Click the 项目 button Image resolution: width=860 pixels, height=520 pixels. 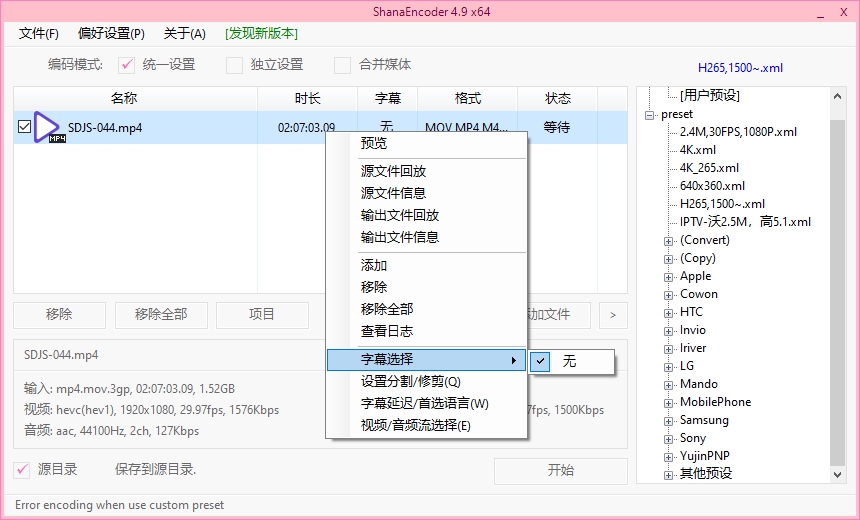tap(262, 315)
